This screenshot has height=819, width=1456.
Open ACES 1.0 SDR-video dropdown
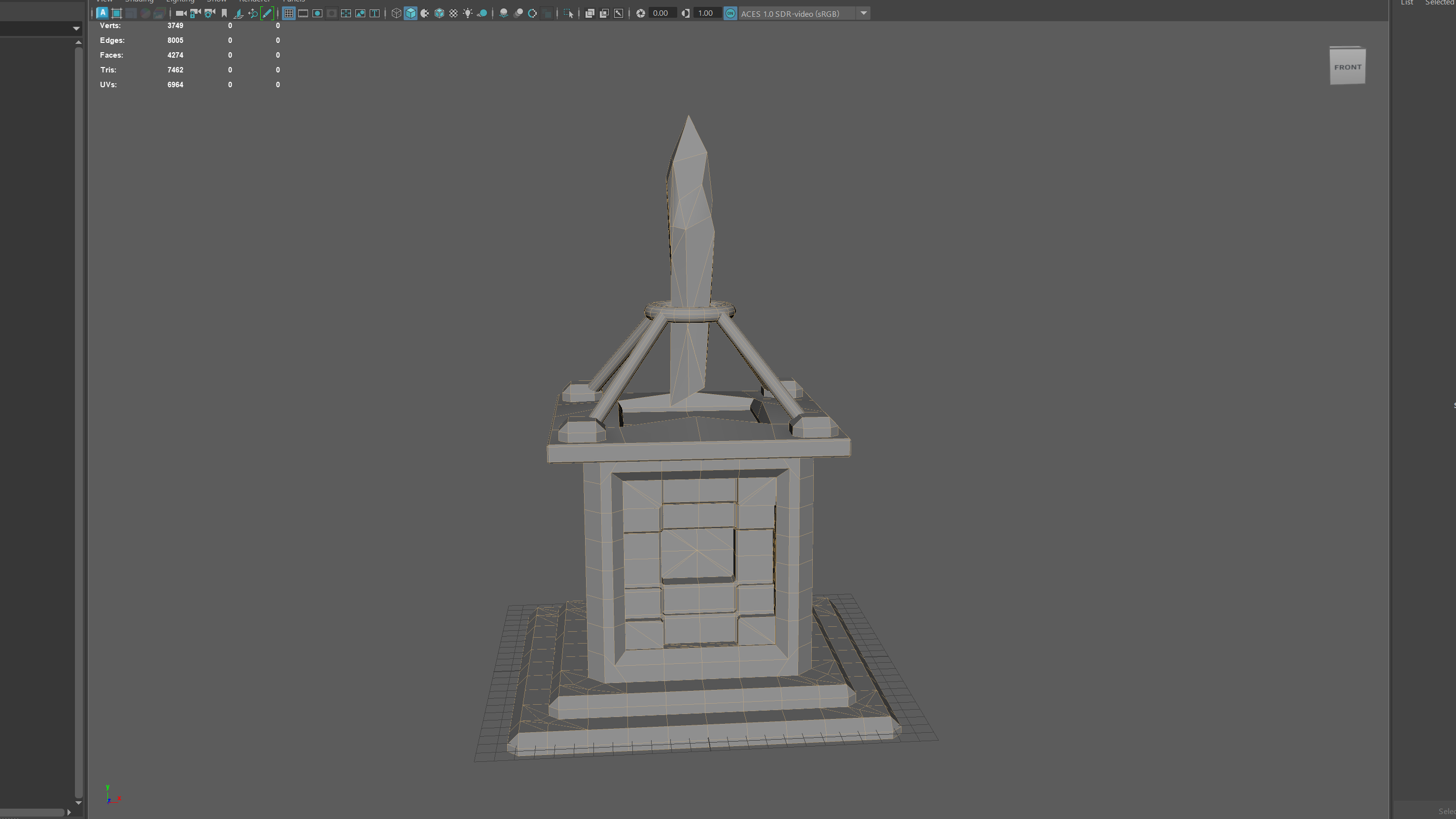863,13
